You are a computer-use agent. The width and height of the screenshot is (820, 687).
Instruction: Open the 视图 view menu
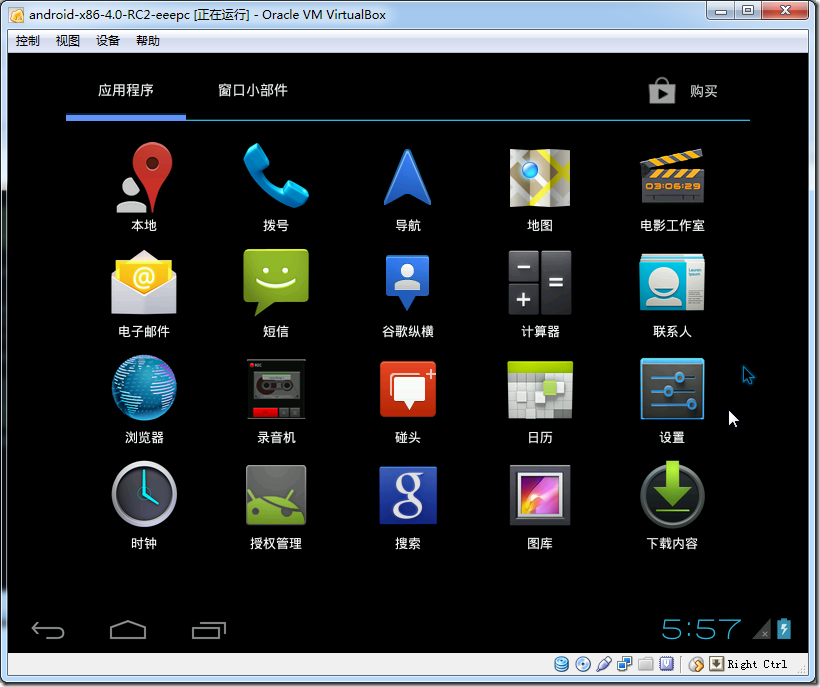(x=67, y=41)
